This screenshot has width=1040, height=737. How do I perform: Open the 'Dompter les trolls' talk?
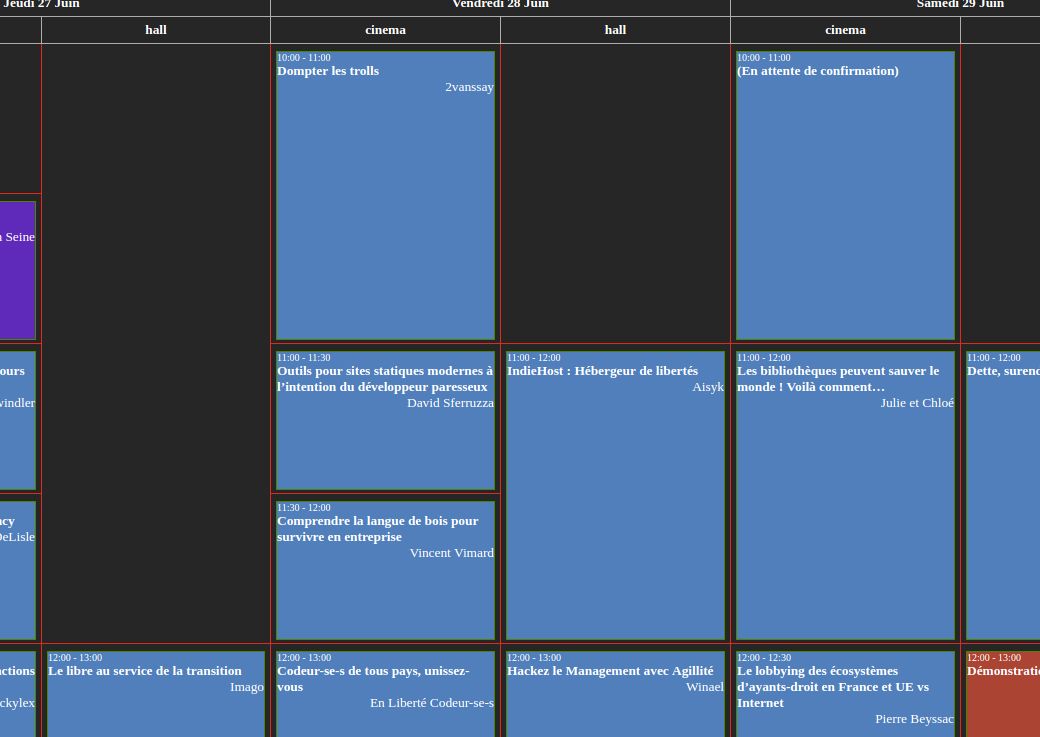click(x=385, y=195)
